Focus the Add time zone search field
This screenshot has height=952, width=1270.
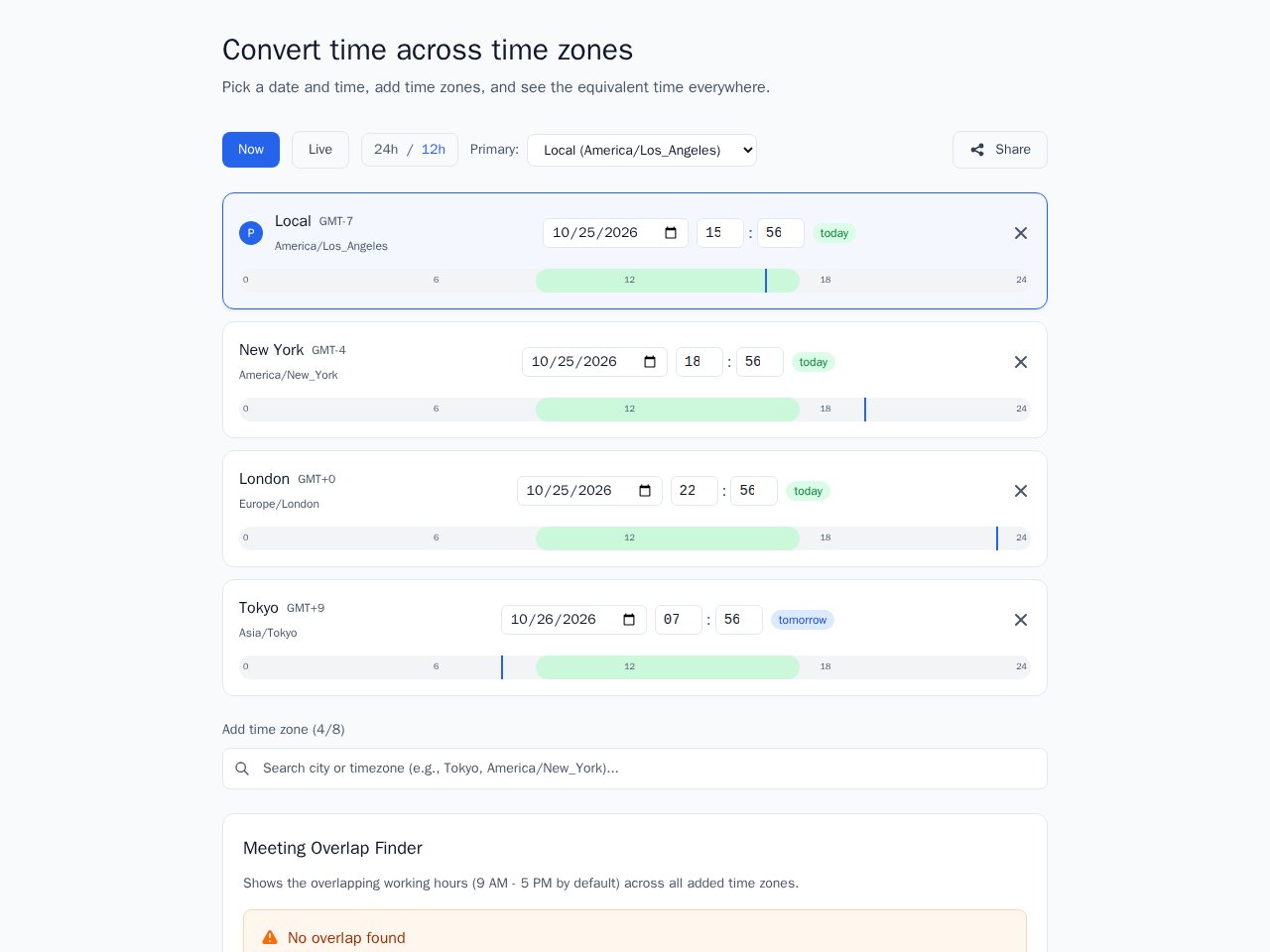pyautogui.click(x=635, y=769)
